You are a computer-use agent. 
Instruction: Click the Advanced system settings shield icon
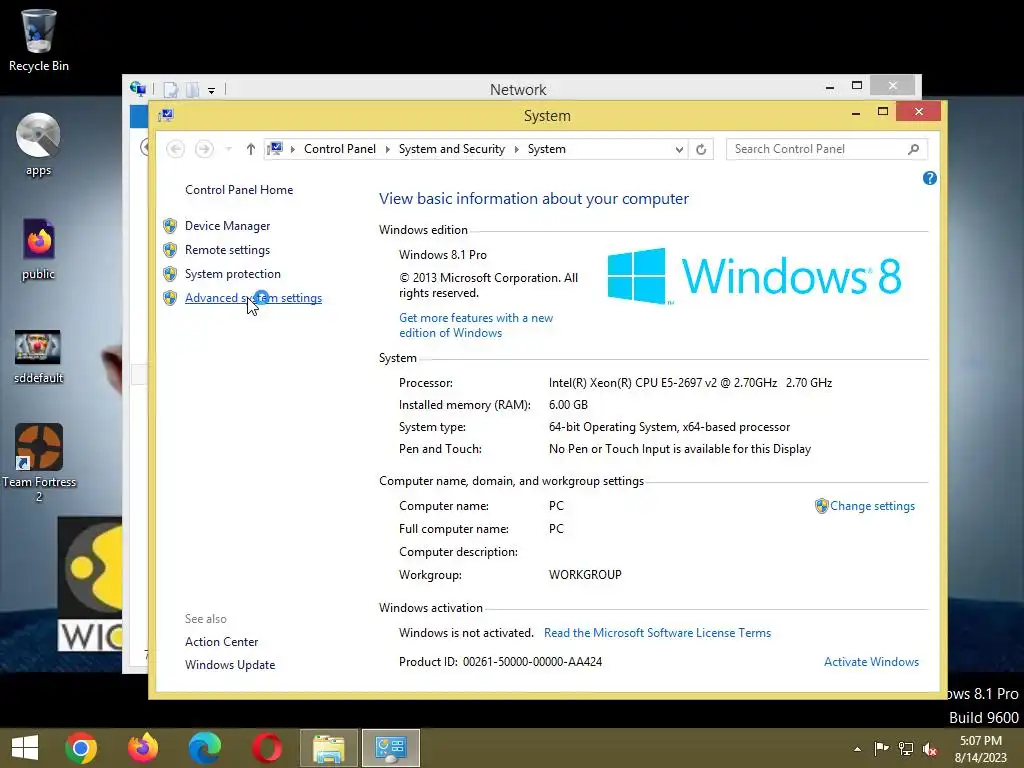coord(170,298)
